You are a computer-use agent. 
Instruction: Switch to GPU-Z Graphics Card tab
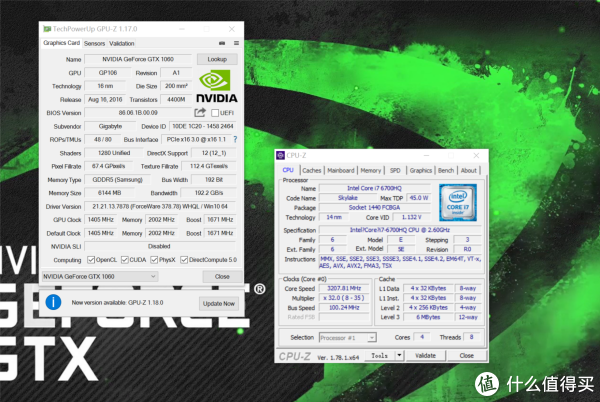tap(61, 43)
